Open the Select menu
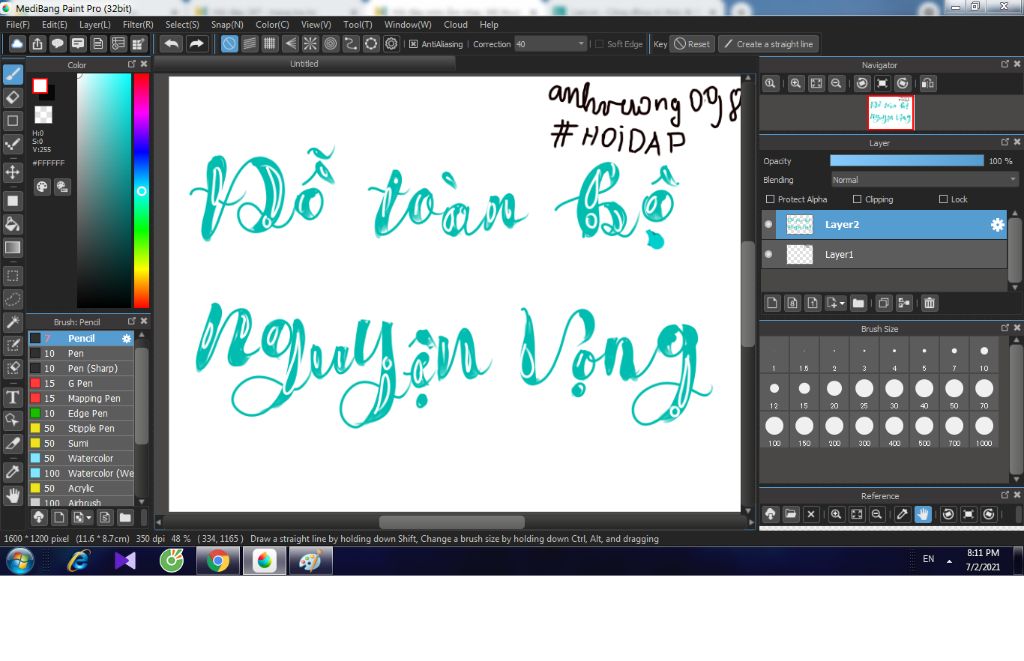The width and height of the screenshot is (1024, 661). pos(182,24)
